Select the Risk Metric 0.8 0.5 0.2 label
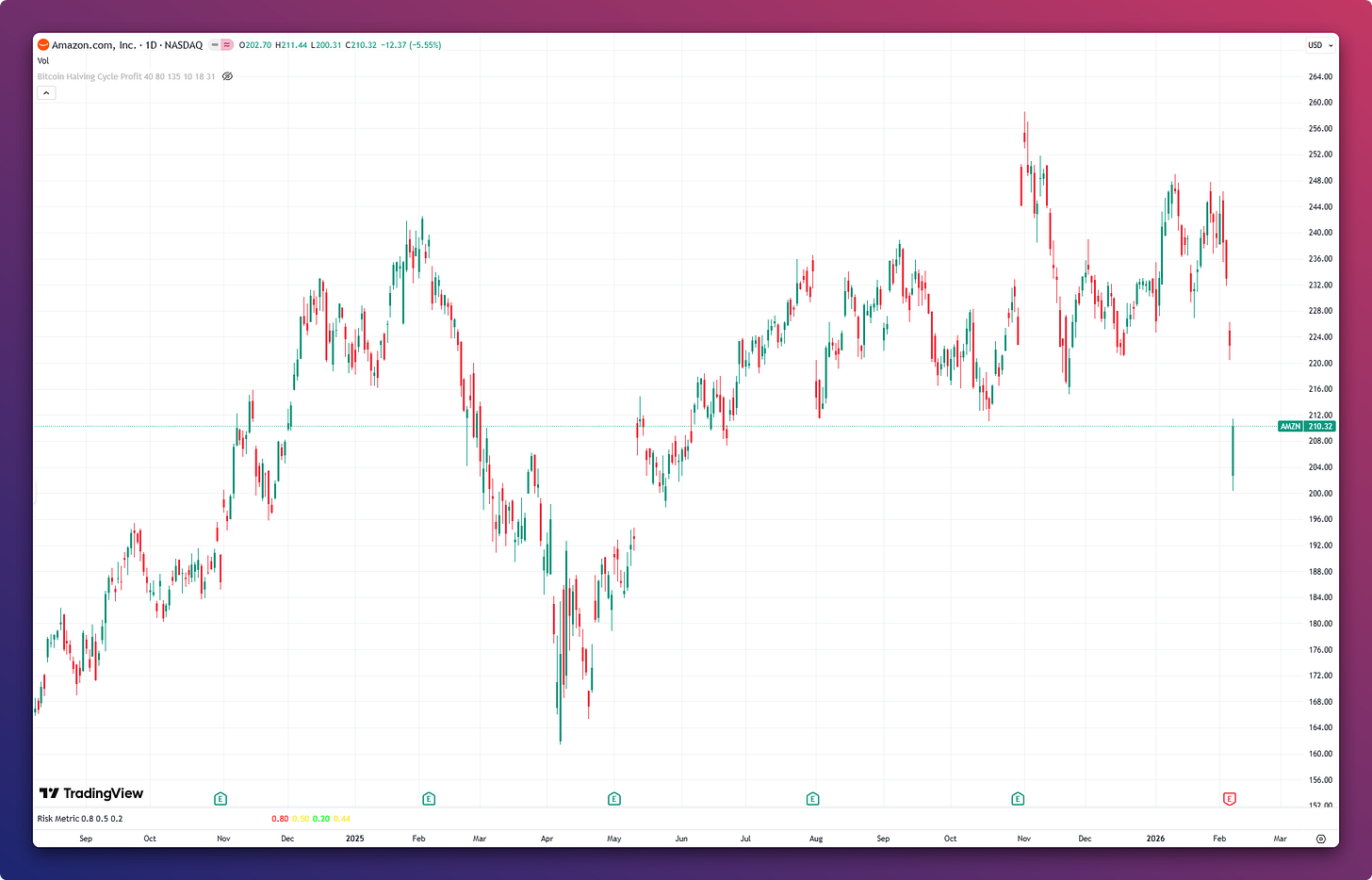Image resolution: width=1372 pixels, height=880 pixels. pos(80,819)
